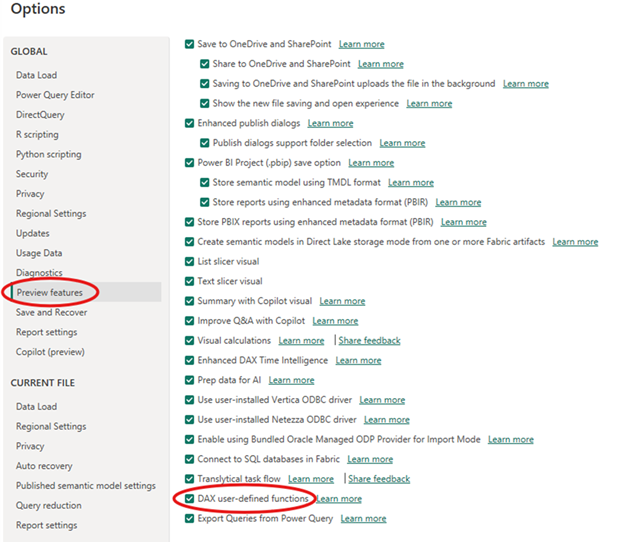
Task: Toggle Share to OneDrive and SharePoint checkbox
Action: coord(205,64)
